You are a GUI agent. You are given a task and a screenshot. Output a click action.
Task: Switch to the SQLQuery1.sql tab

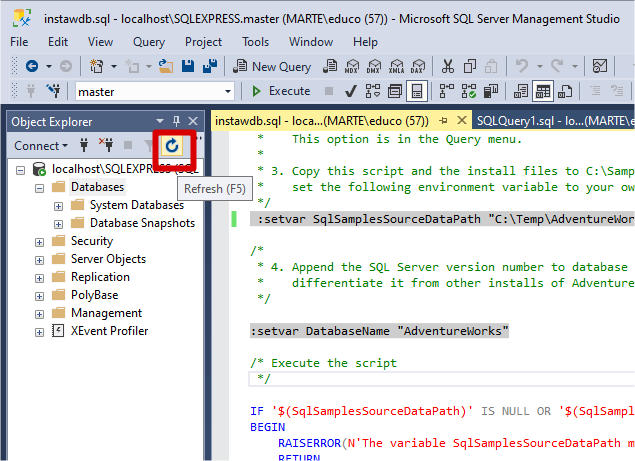click(555, 121)
